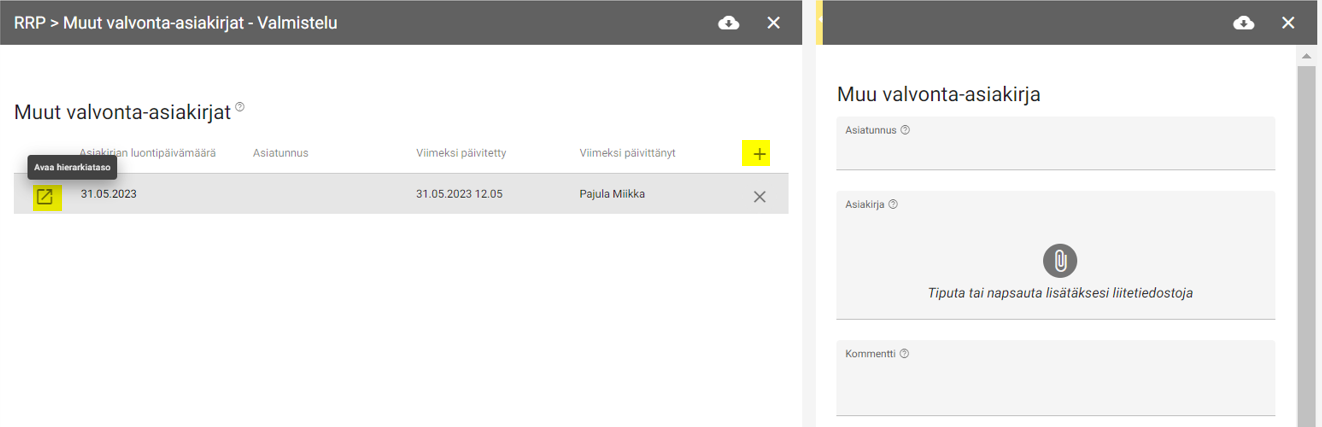Sort by Viimeksi päivitetty column header
Image resolution: width=1322 pixels, height=427 pixels.
pyautogui.click(x=460, y=153)
